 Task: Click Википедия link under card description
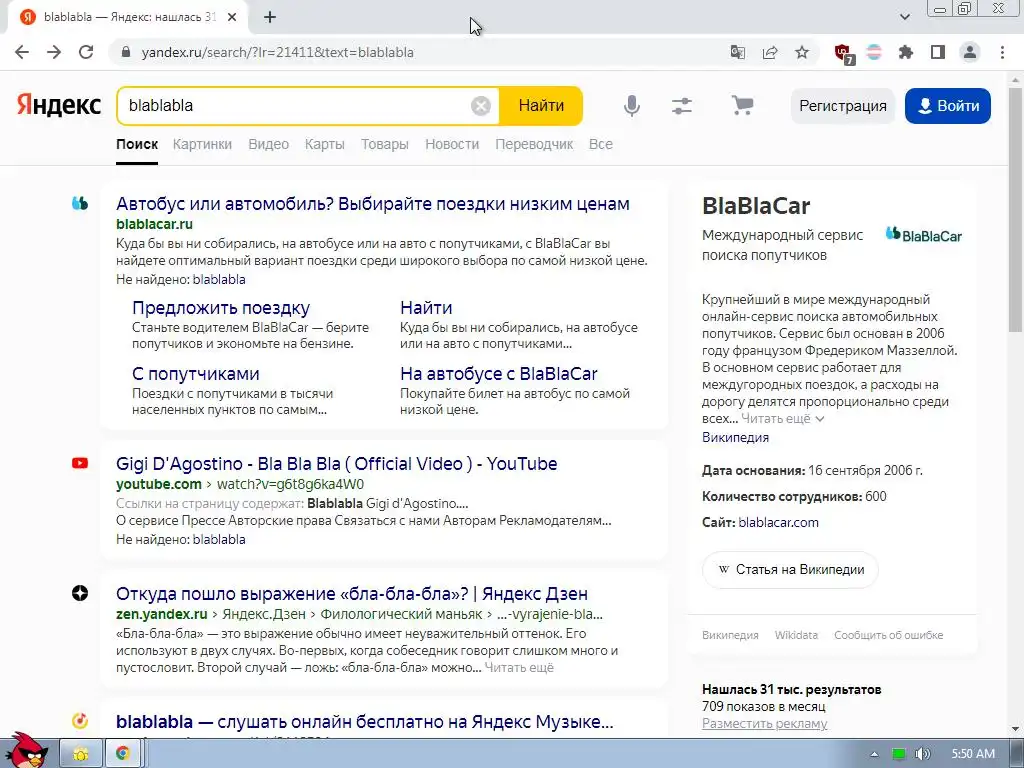[735, 438]
